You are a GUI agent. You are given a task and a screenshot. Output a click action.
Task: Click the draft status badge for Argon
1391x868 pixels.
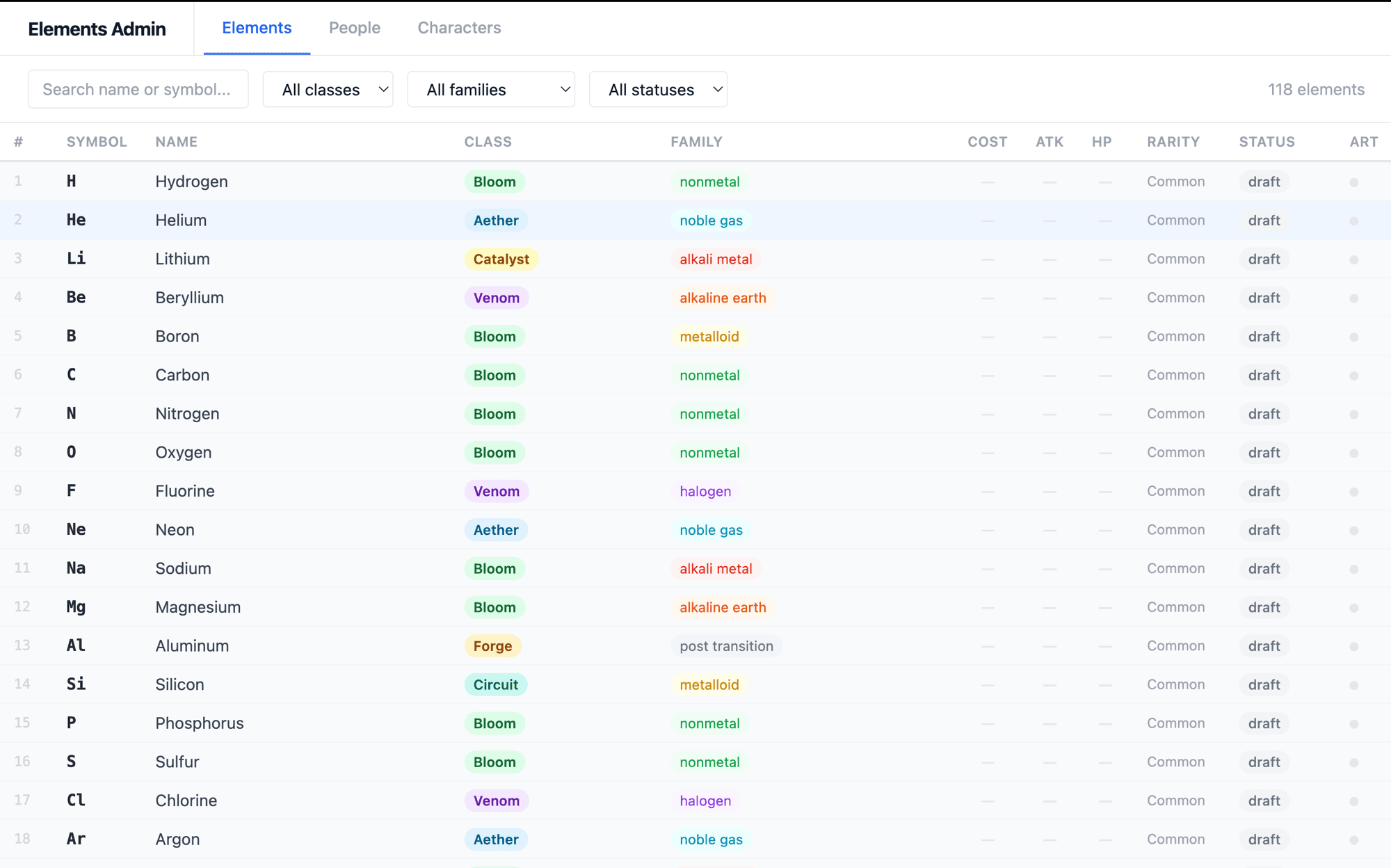1264,839
